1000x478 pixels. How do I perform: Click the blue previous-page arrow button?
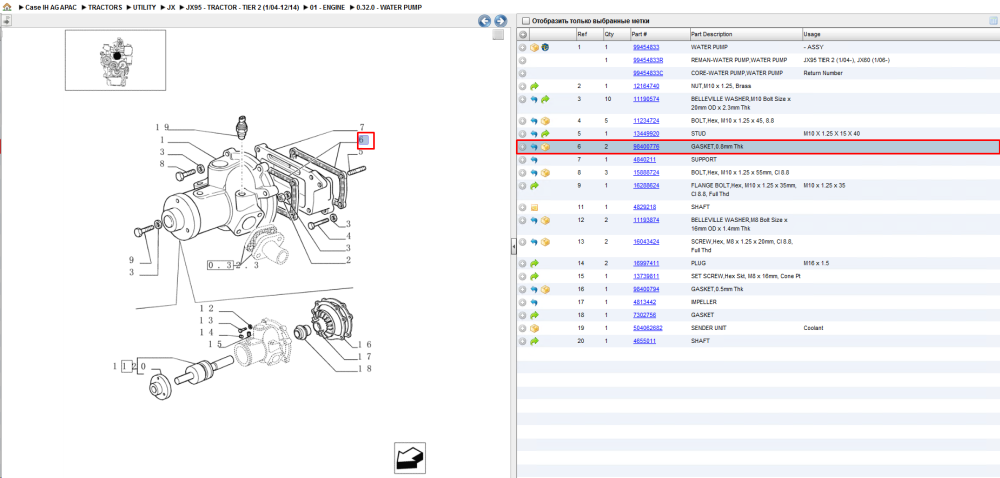(x=485, y=21)
